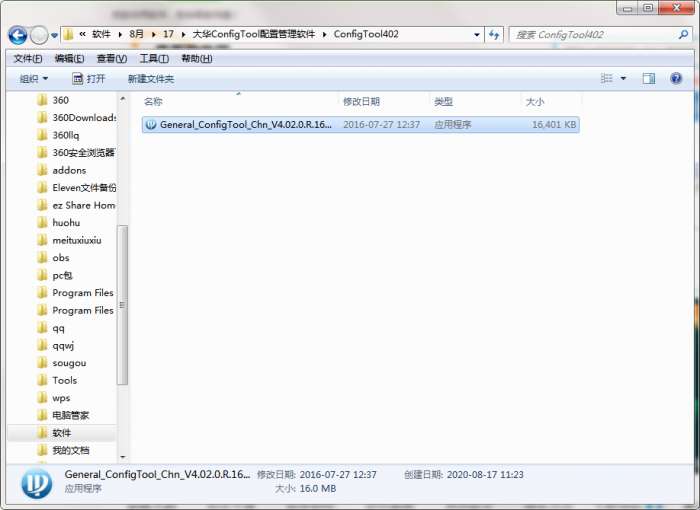Open the 文件(F) menu
700x510 pixels.
point(28,59)
